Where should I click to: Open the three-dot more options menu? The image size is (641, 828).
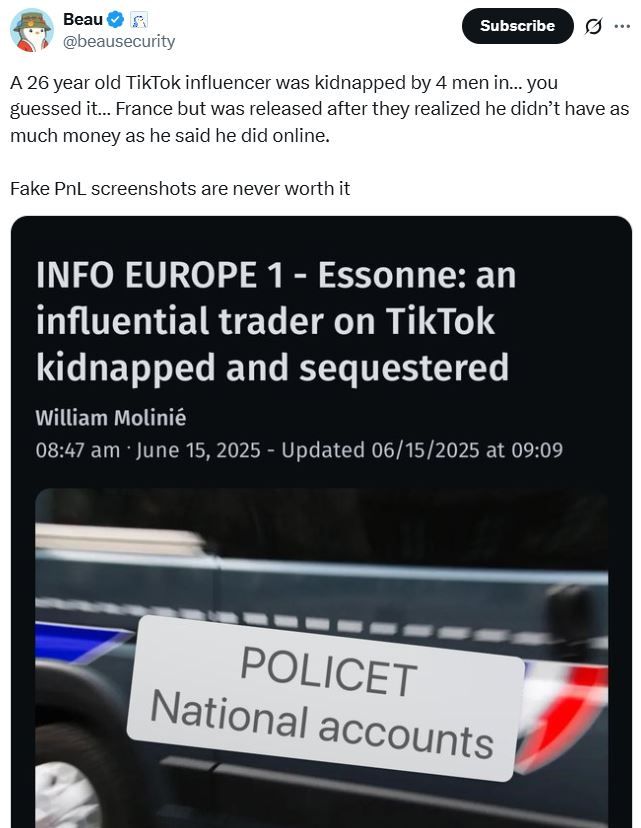point(622,26)
